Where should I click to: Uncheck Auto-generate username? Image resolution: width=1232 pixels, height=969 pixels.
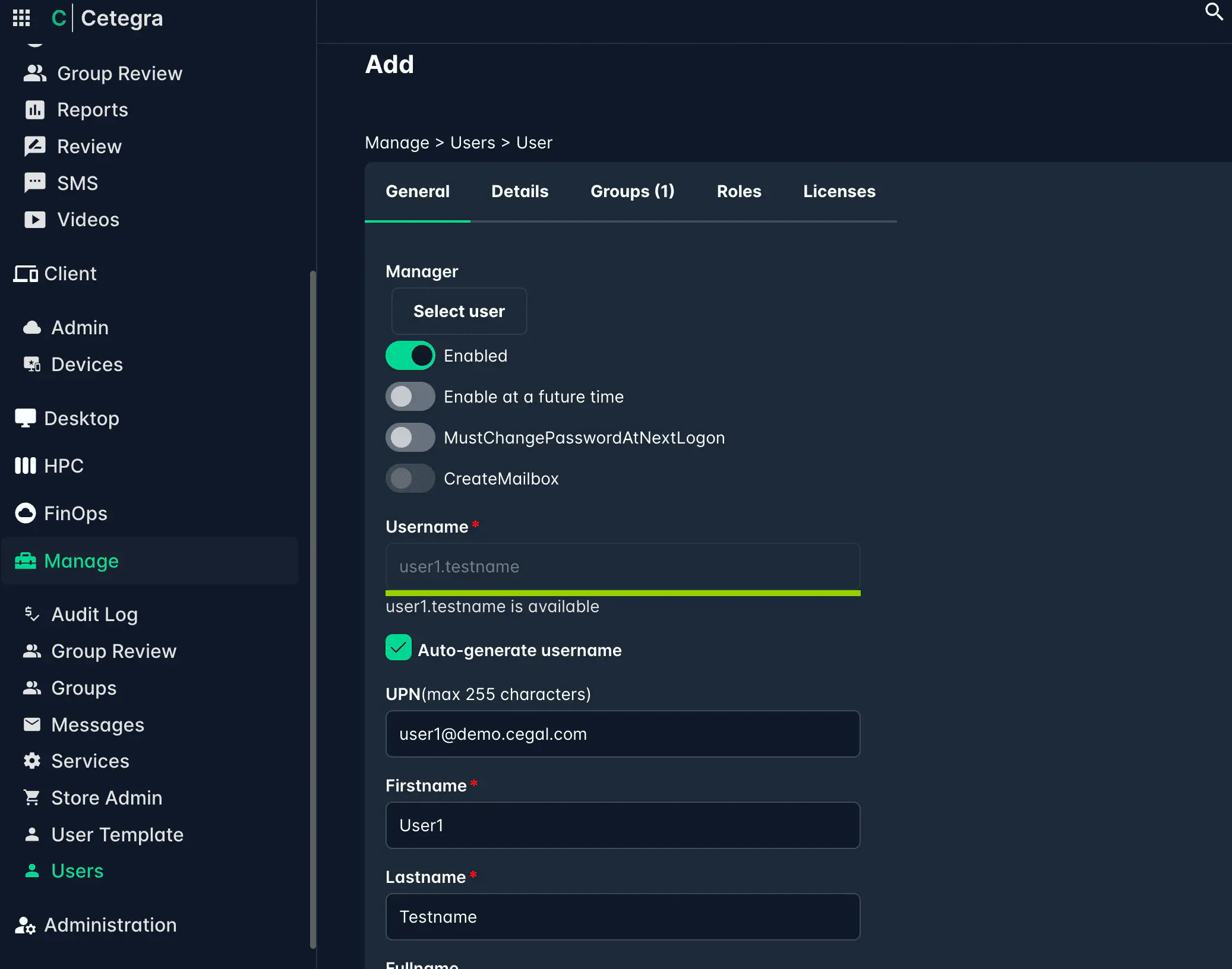pos(399,648)
